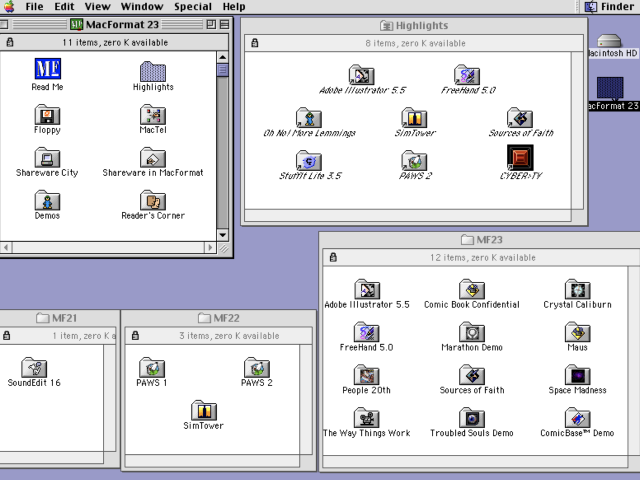Image resolution: width=640 pixels, height=480 pixels.
Task: Select the MacTel folder icon
Action: [x=153, y=115]
